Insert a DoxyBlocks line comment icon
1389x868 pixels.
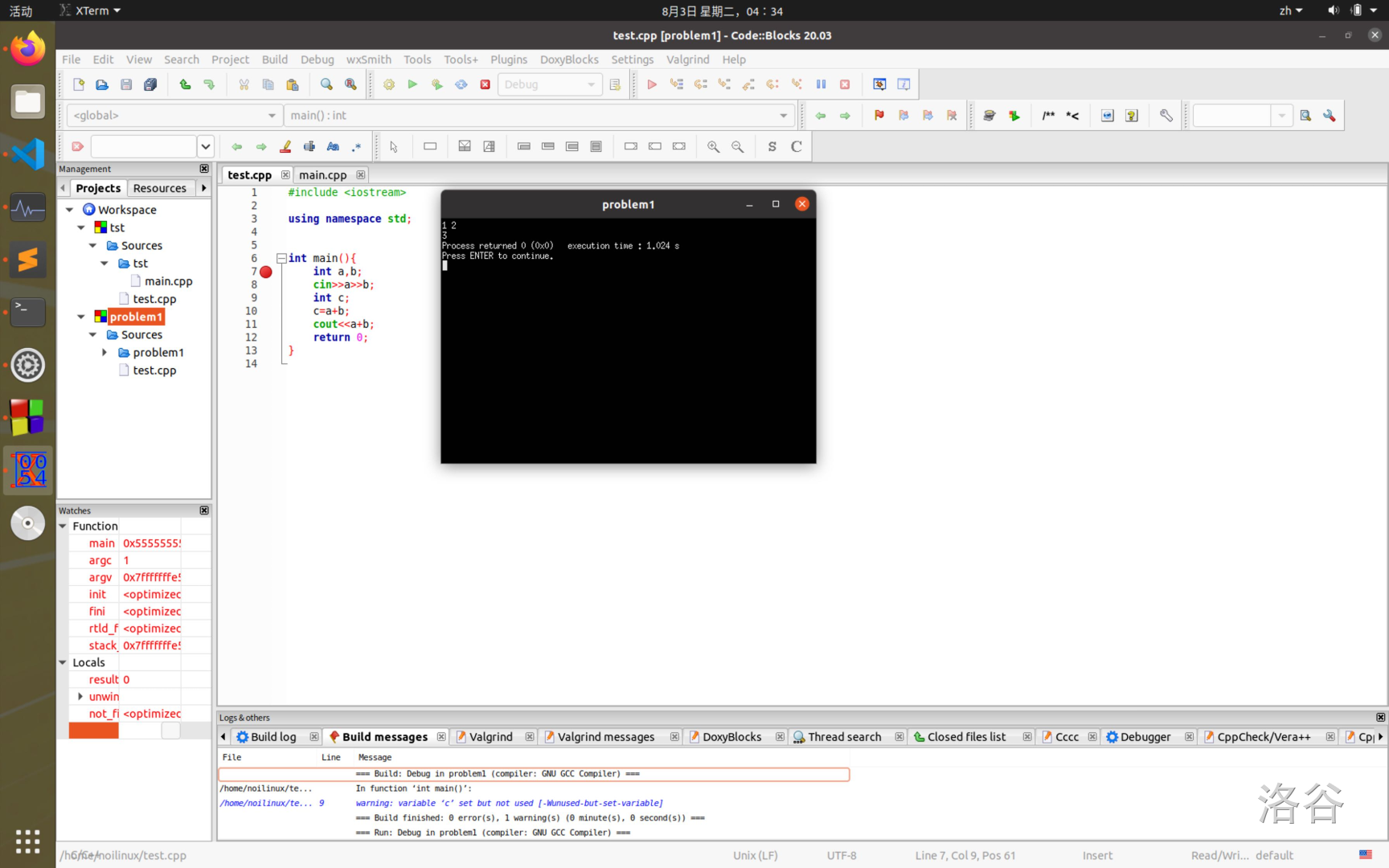(x=1072, y=116)
